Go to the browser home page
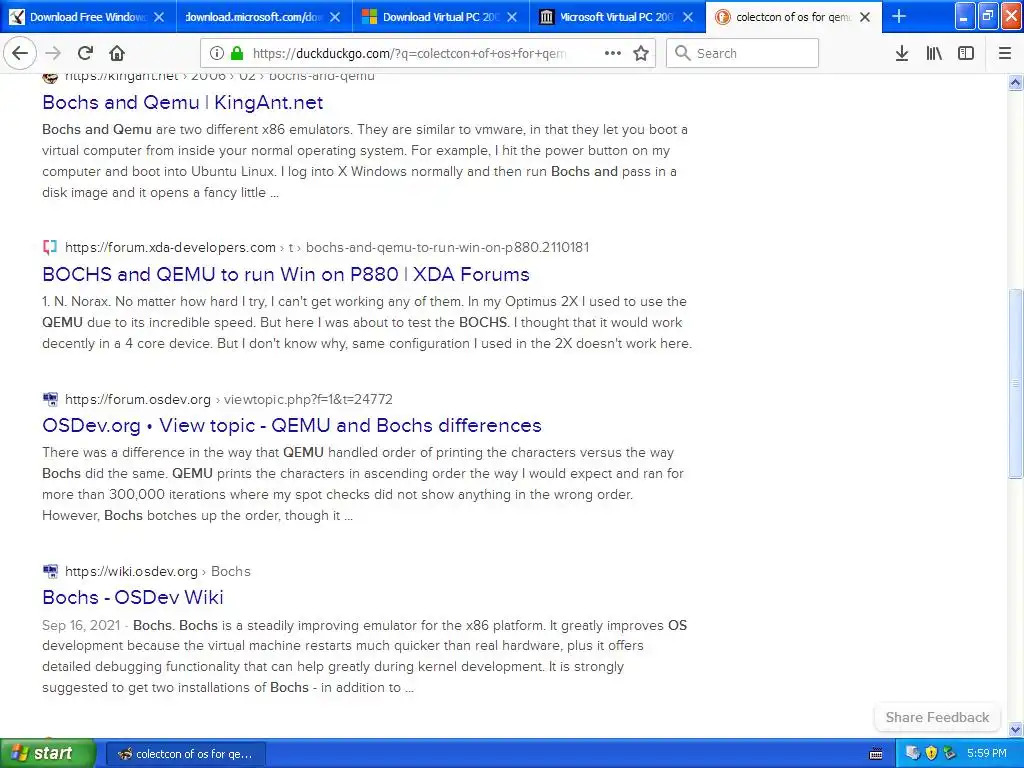1024x768 pixels. pos(117,53)
